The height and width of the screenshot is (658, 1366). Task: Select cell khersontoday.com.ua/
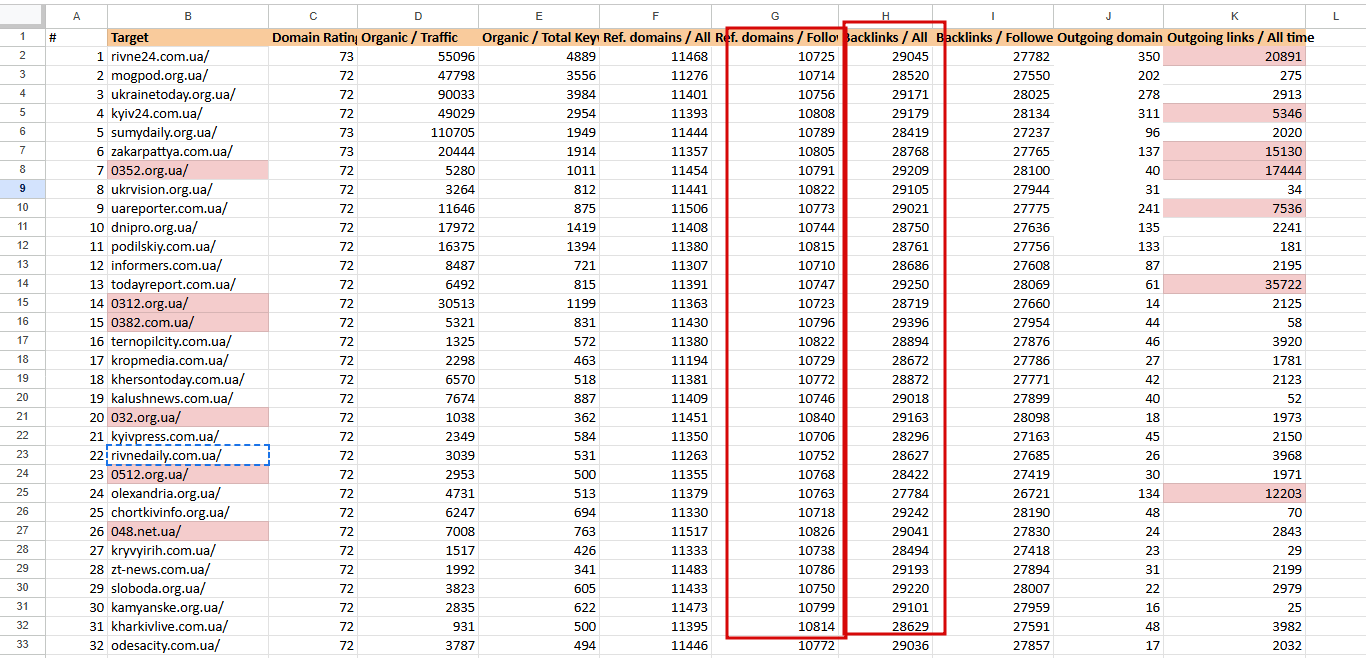click(x=188, y=379)
